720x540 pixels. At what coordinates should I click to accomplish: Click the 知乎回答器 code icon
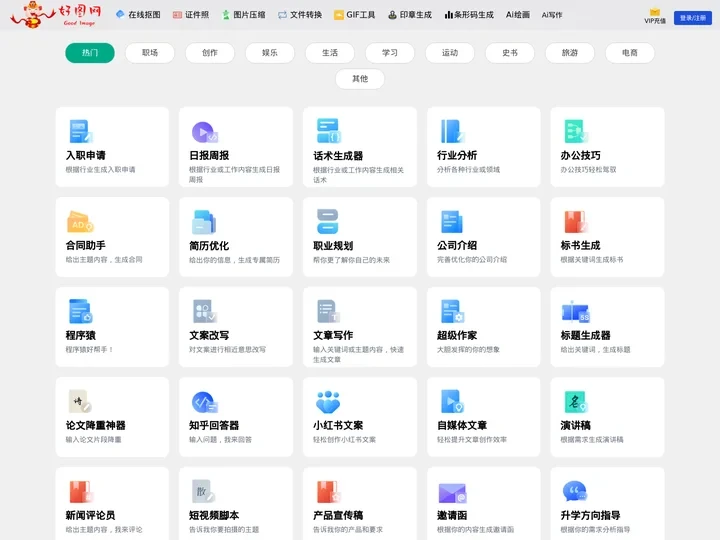pos(205,402)
